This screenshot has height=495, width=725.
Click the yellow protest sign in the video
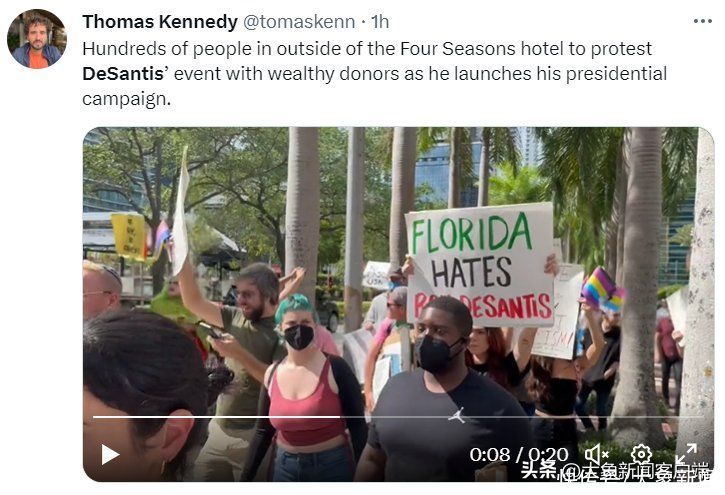pos(129,236)
